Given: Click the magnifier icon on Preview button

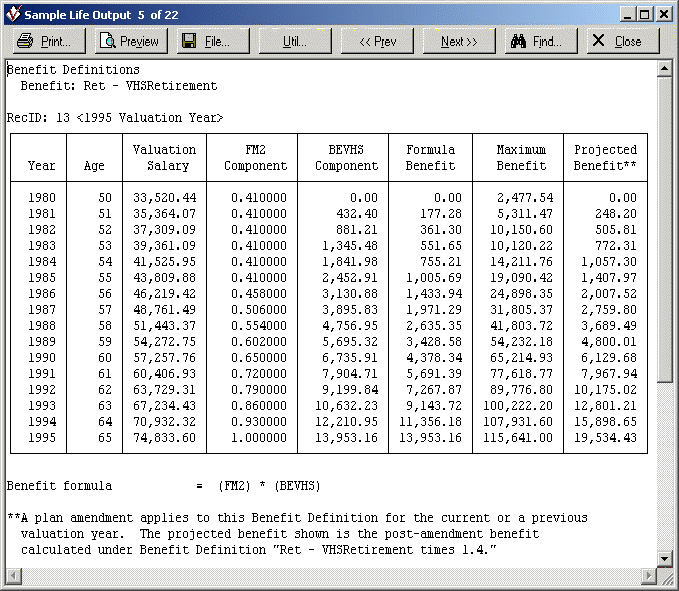Looking at the screenshot, I should 108,41.
